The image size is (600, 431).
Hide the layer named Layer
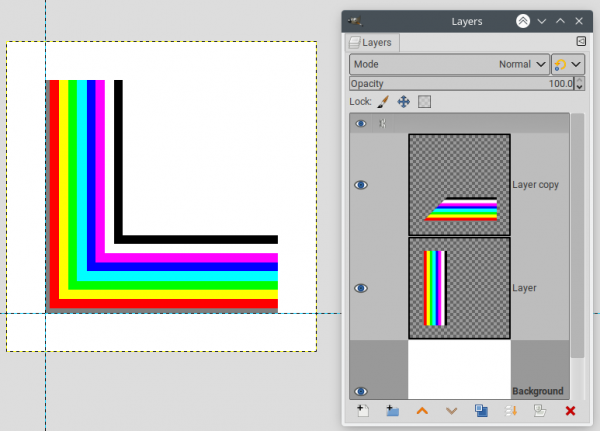coord(361,288)
